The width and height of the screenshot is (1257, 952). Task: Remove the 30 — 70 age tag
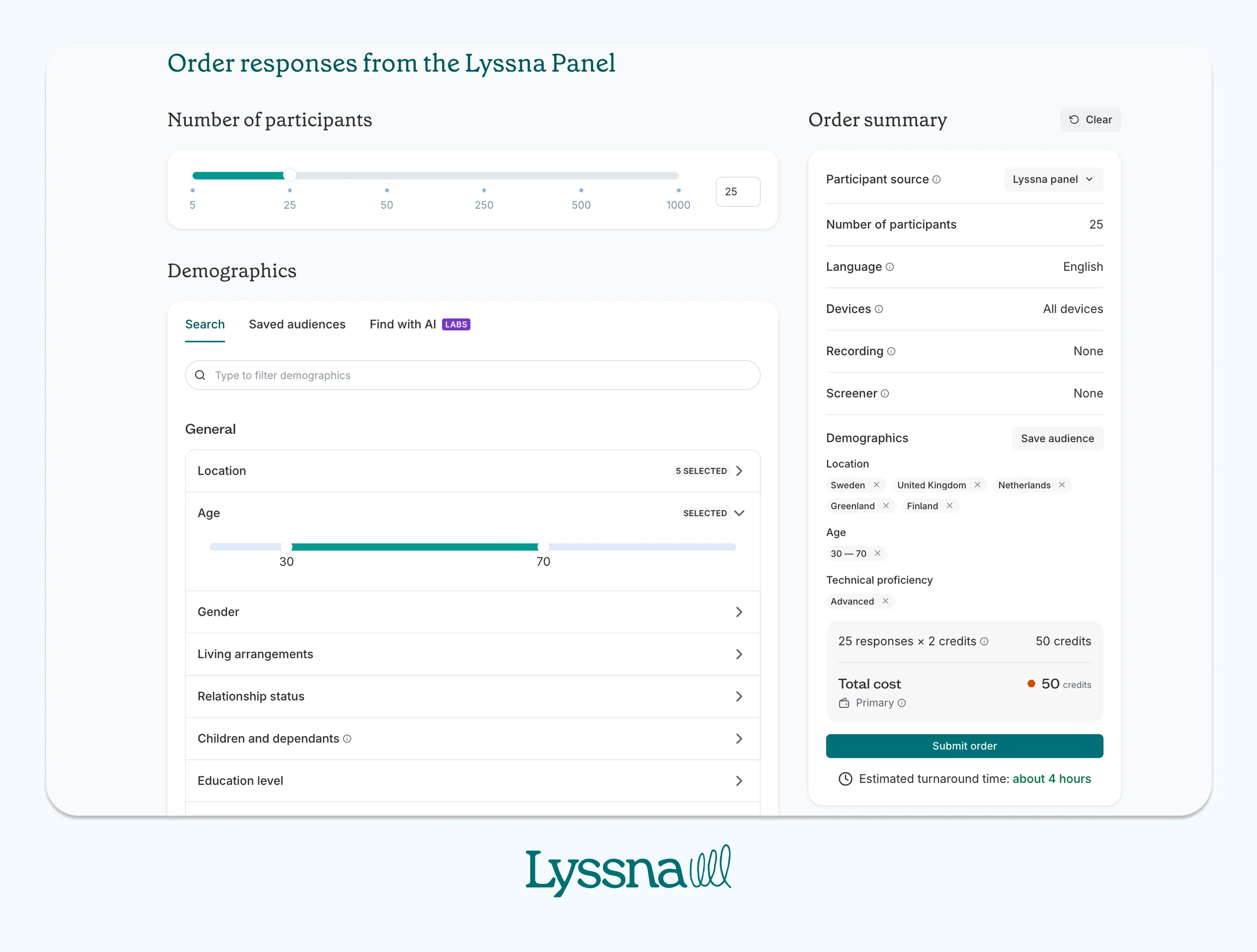(878, 553)
